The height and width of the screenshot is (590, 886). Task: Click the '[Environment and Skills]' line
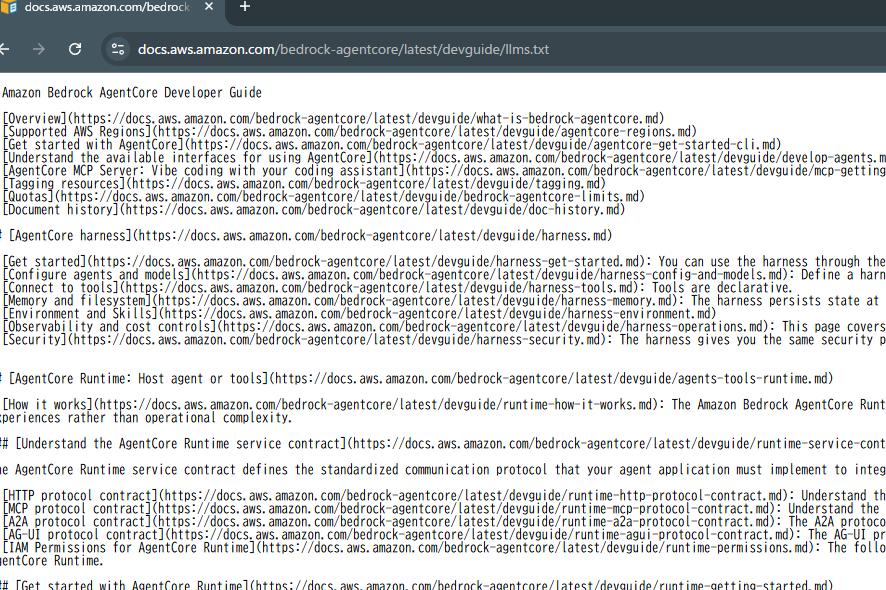pos(359,314)
